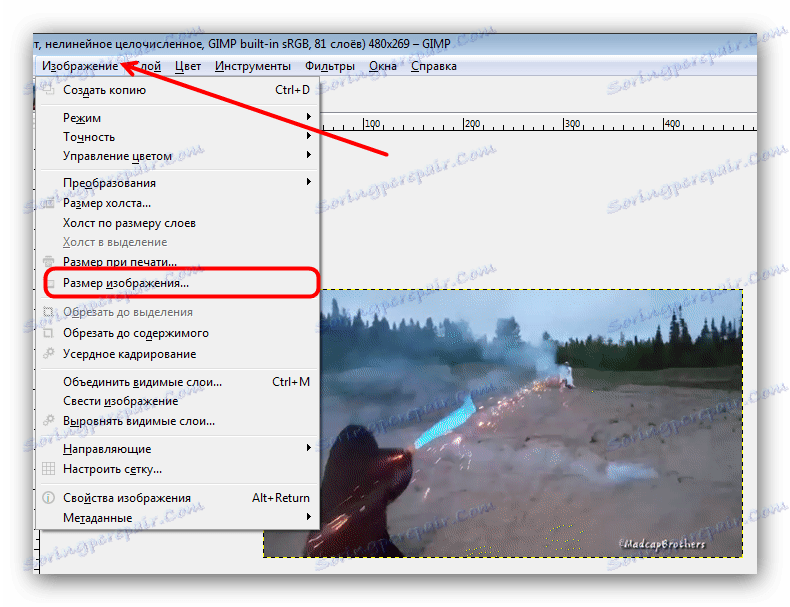Select Выровнять видимые слои…

click(177, 421)
